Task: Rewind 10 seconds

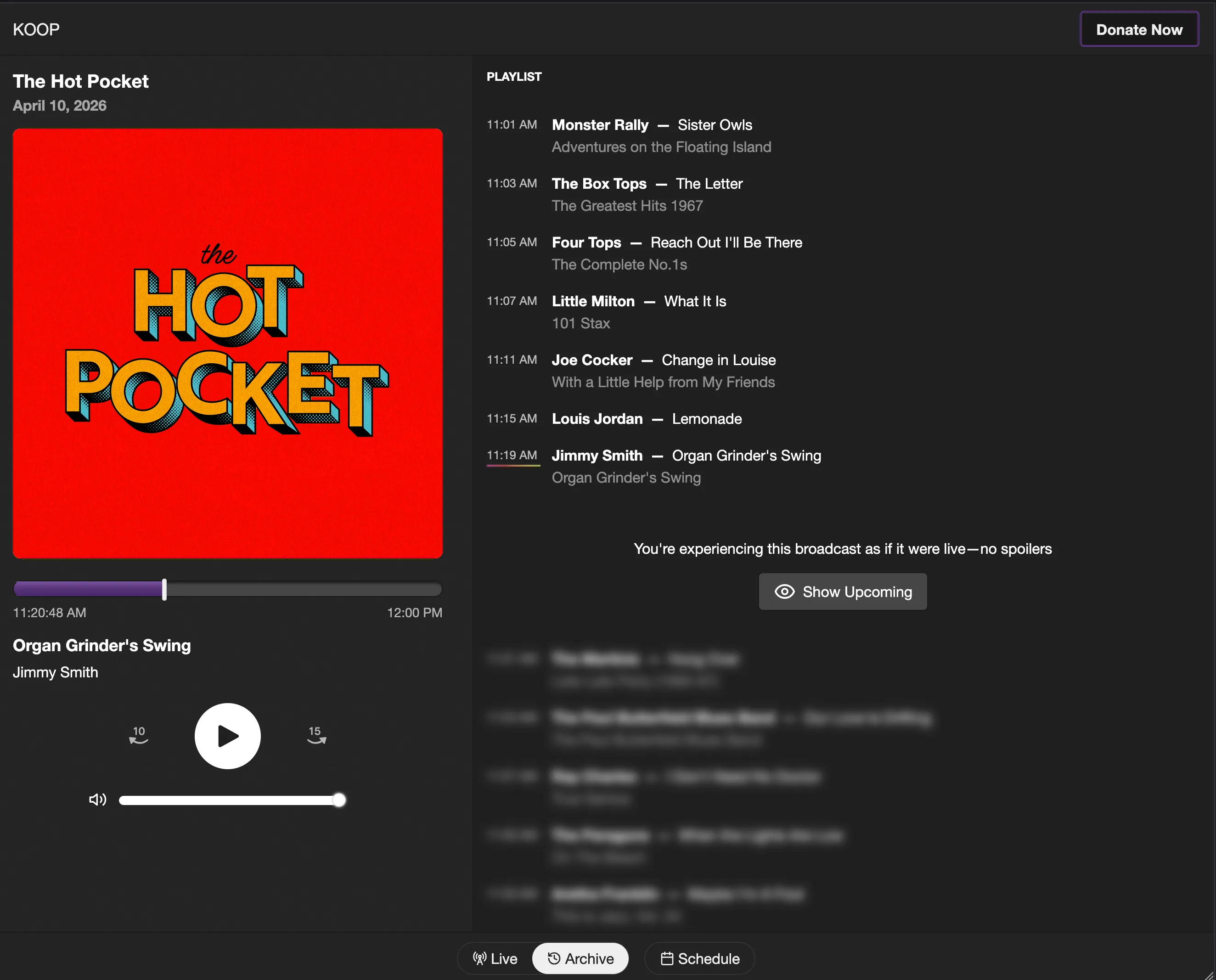Action: (139, 736)
